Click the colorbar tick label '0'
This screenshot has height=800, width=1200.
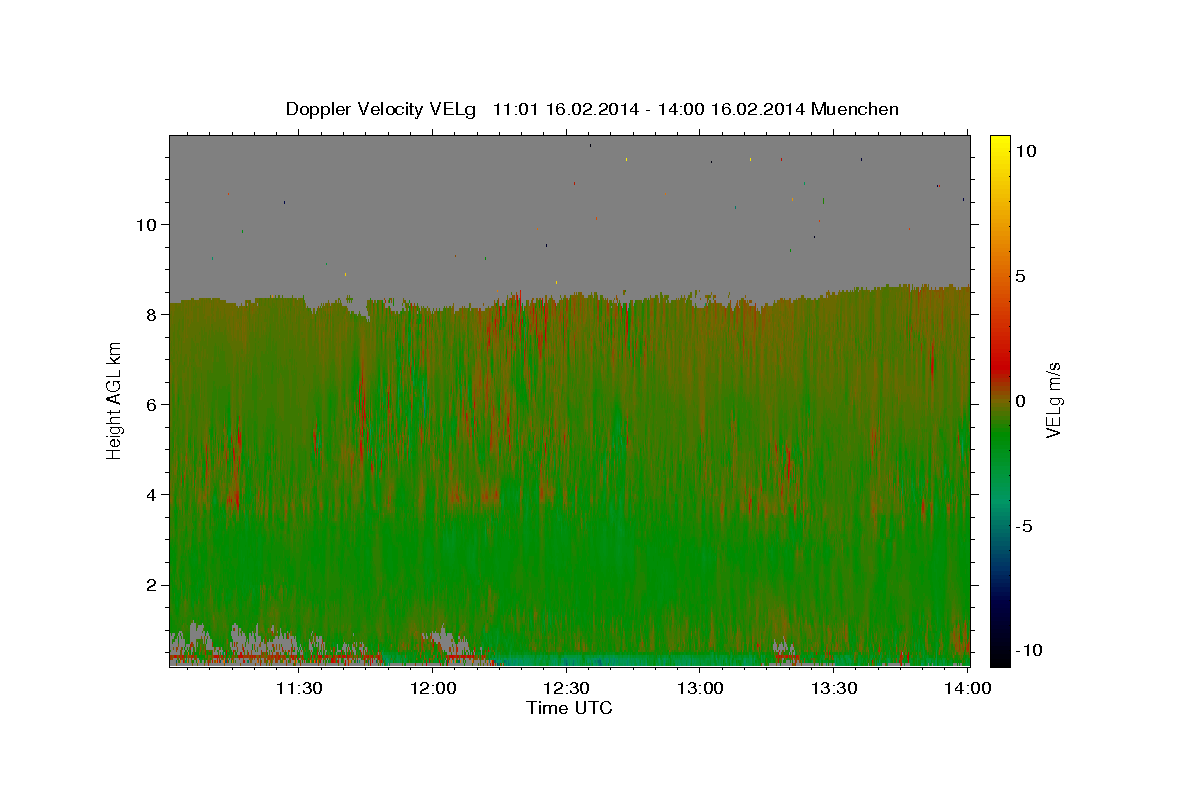click(x=1020, y=401)
